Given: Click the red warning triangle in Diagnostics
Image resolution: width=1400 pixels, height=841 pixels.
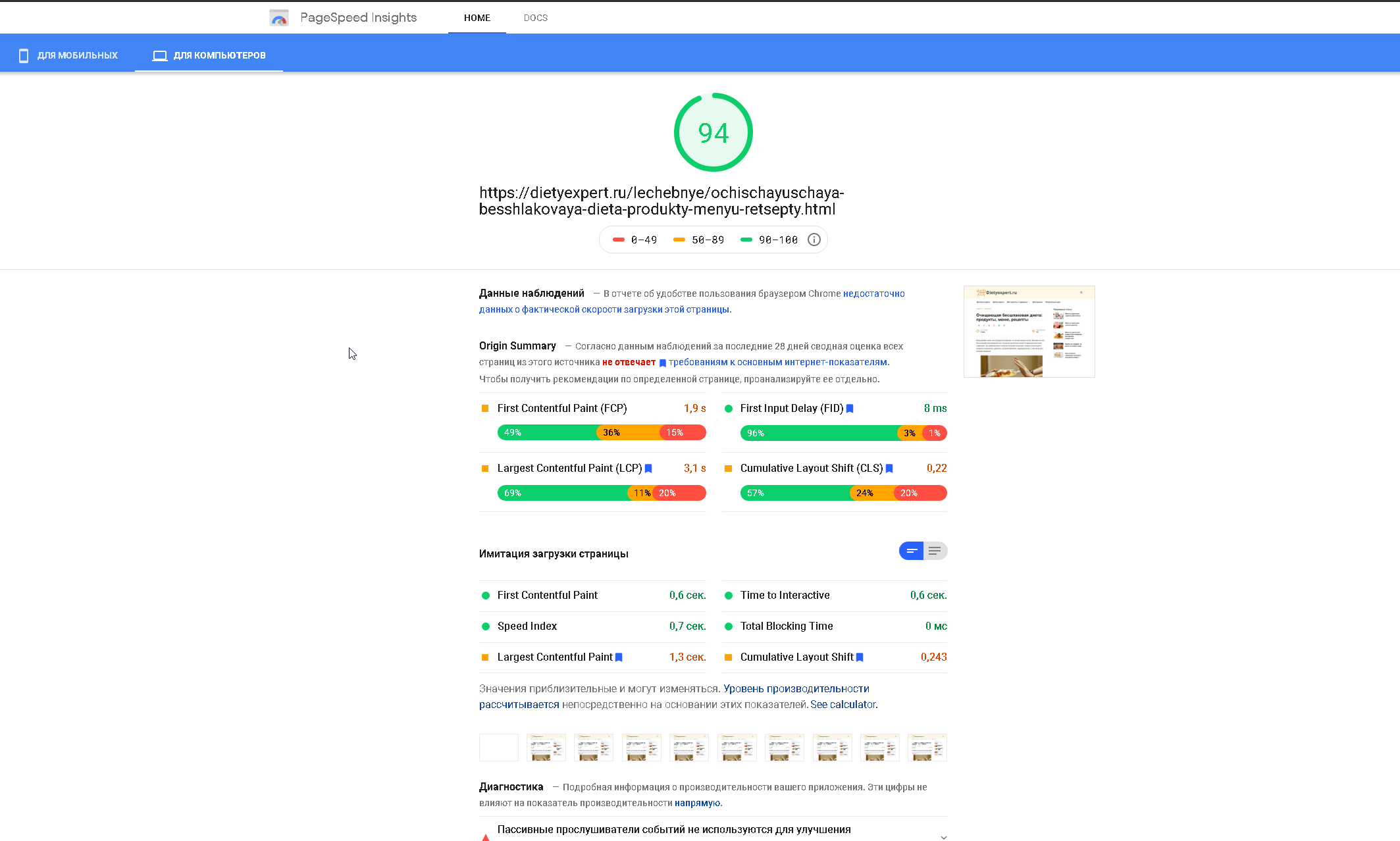Looking at the screenshot, I should (x=486, y=836).
